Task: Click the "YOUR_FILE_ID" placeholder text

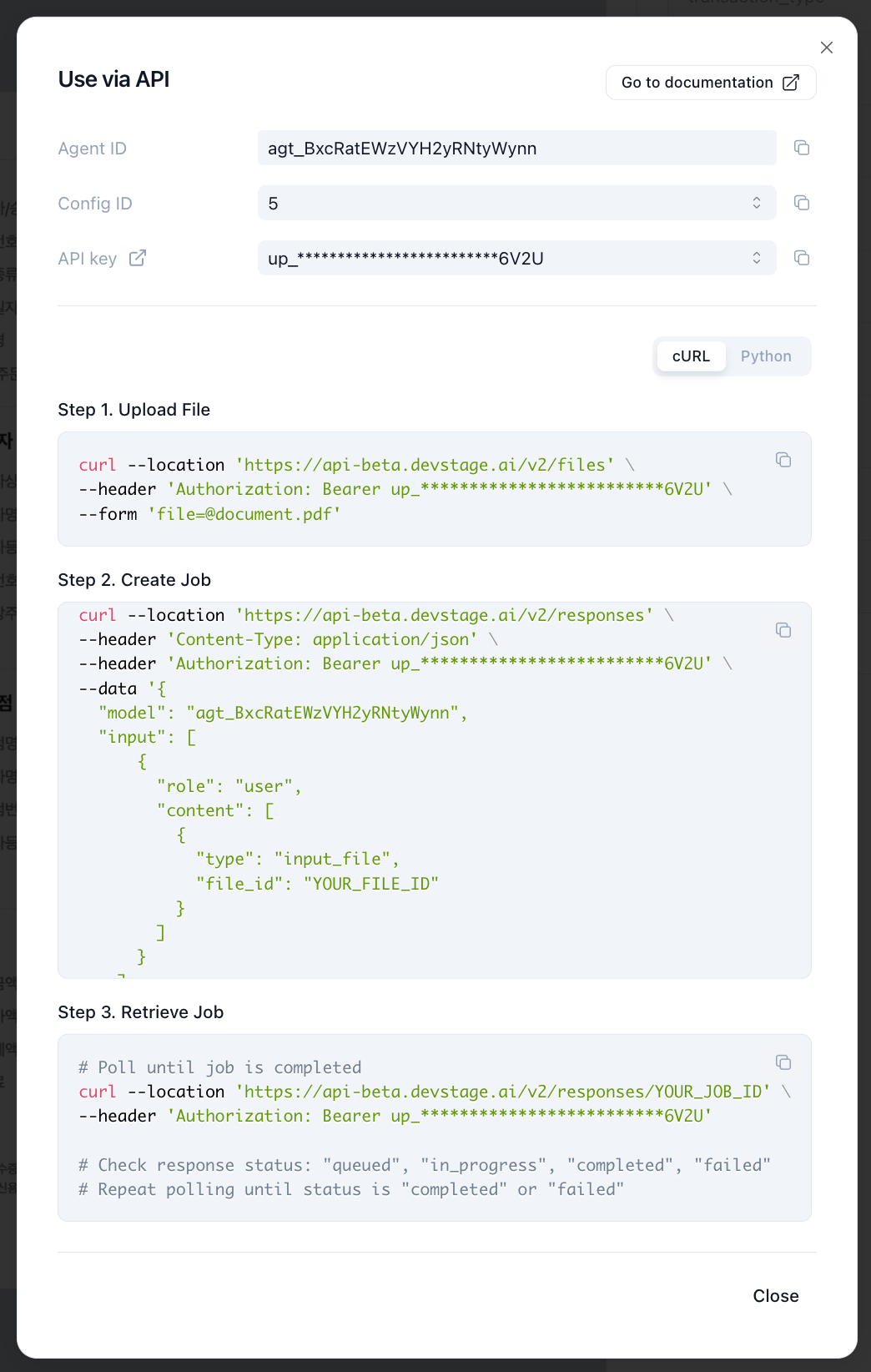Action: [371, 883]
